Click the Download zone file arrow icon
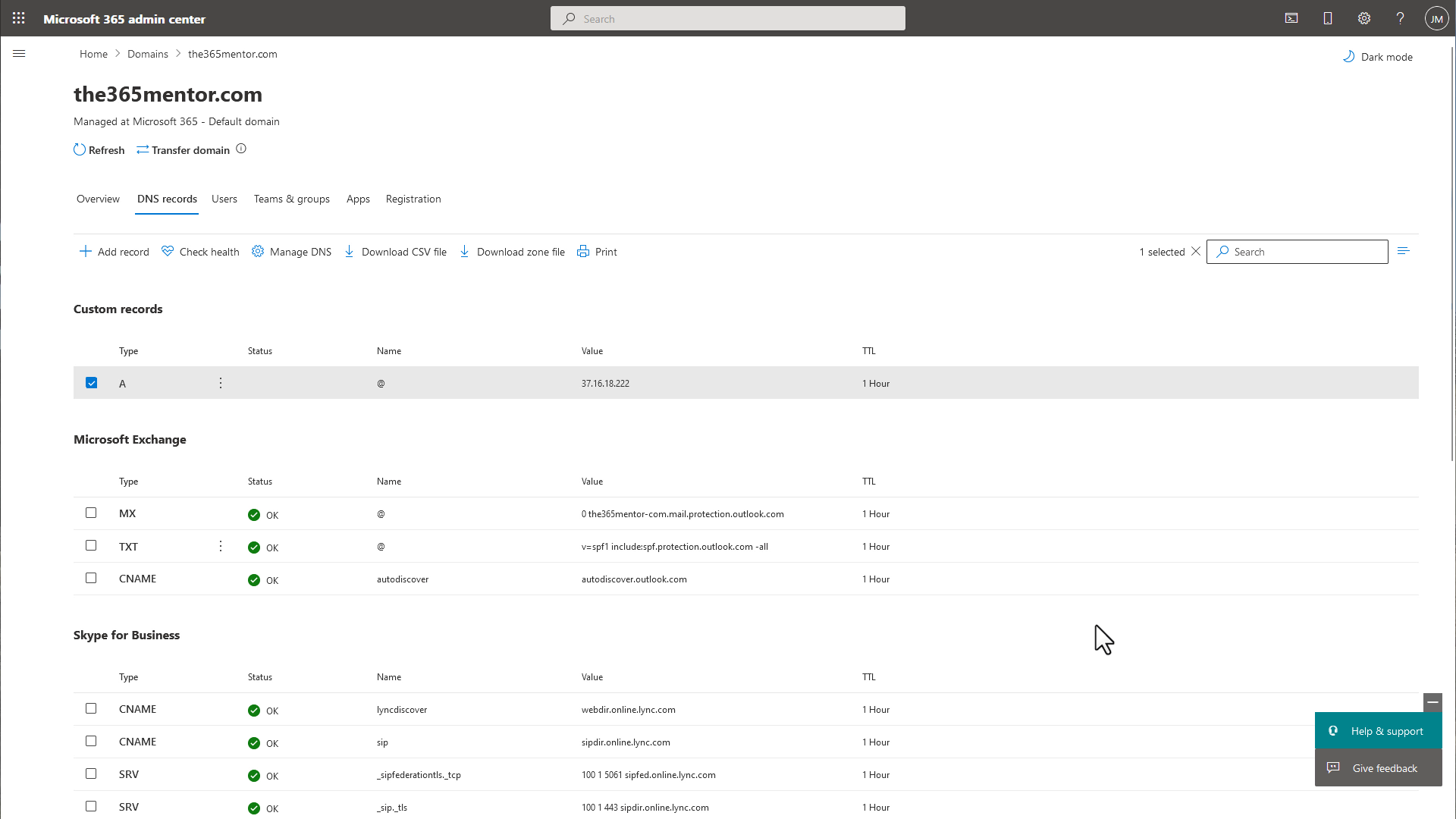The image size is (1456, 819). [x=465, y=251]
